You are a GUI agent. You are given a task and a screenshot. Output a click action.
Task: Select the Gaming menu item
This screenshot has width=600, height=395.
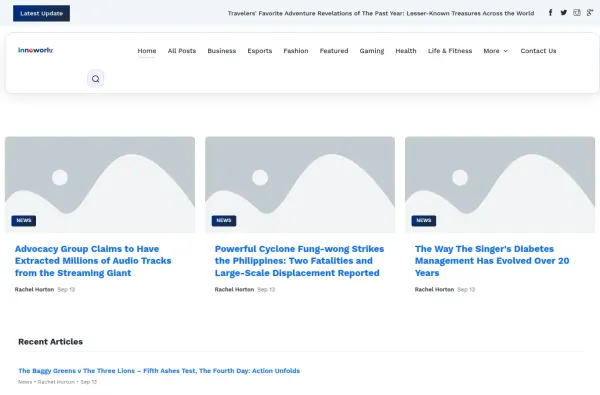tap(372, 51)
